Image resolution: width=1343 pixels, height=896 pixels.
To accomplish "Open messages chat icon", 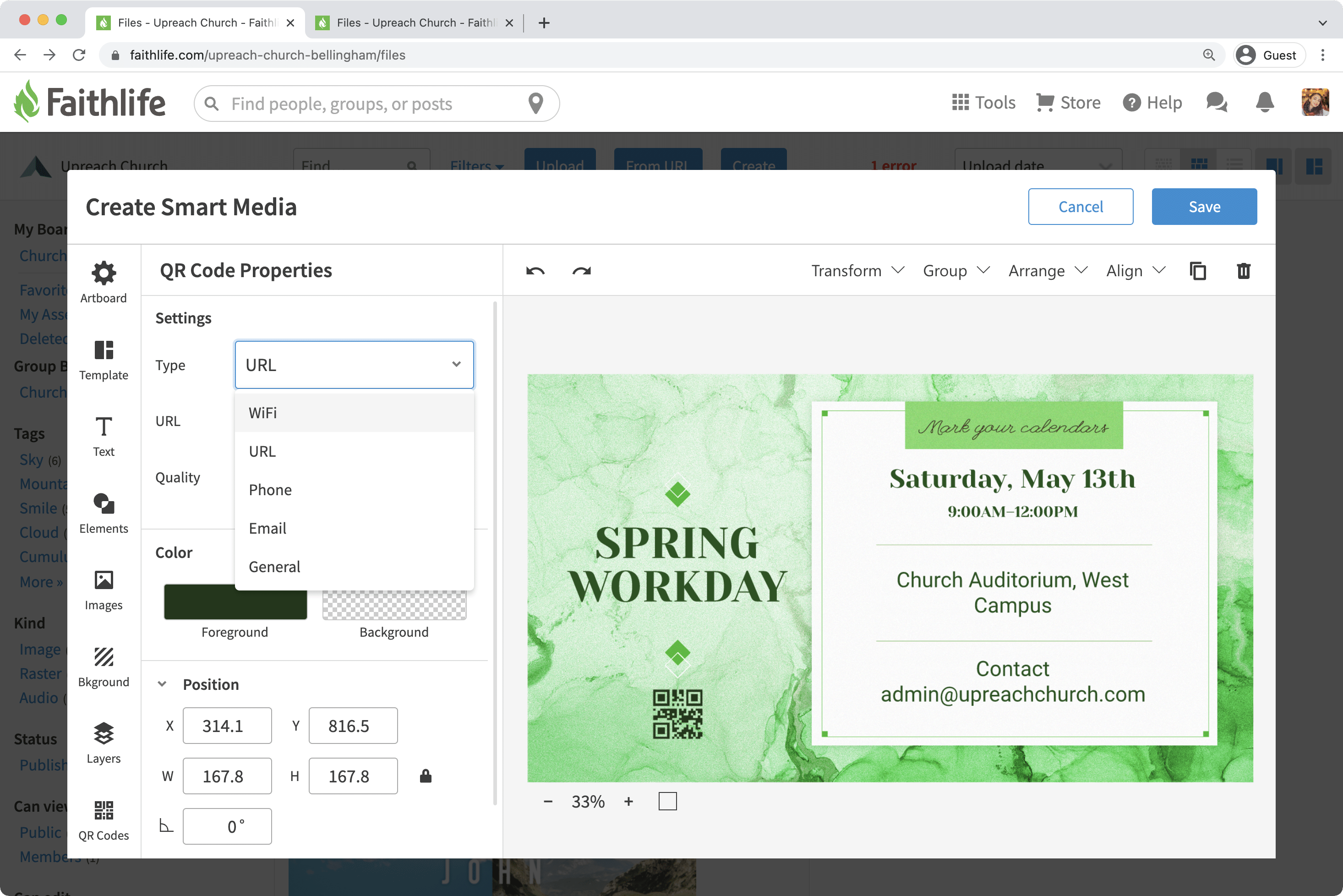I will click(1216, 103).
